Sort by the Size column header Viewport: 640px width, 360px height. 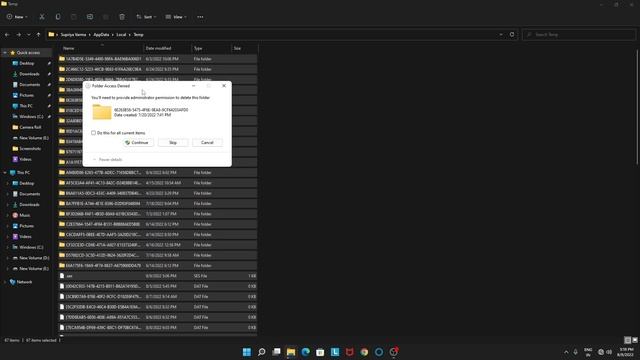[x=244, y=48]
